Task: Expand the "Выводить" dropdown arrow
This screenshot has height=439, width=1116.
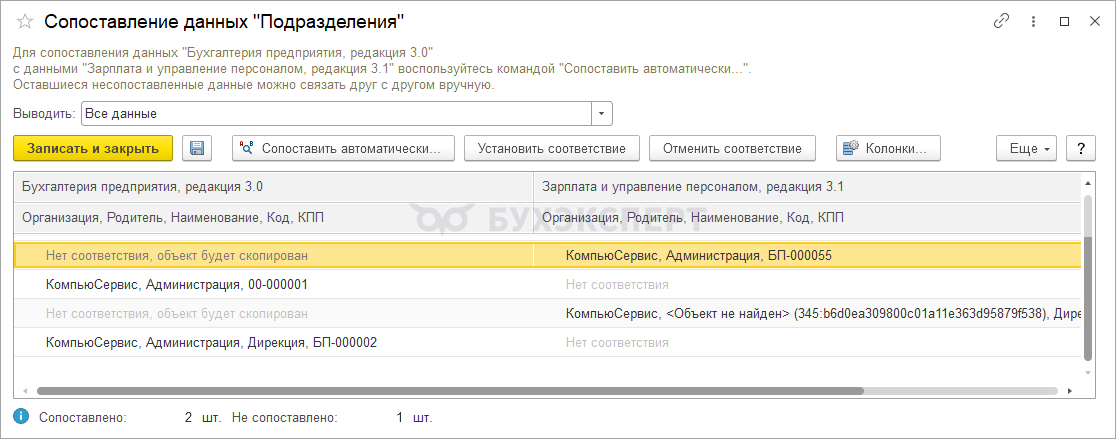Action: [601, 113]
